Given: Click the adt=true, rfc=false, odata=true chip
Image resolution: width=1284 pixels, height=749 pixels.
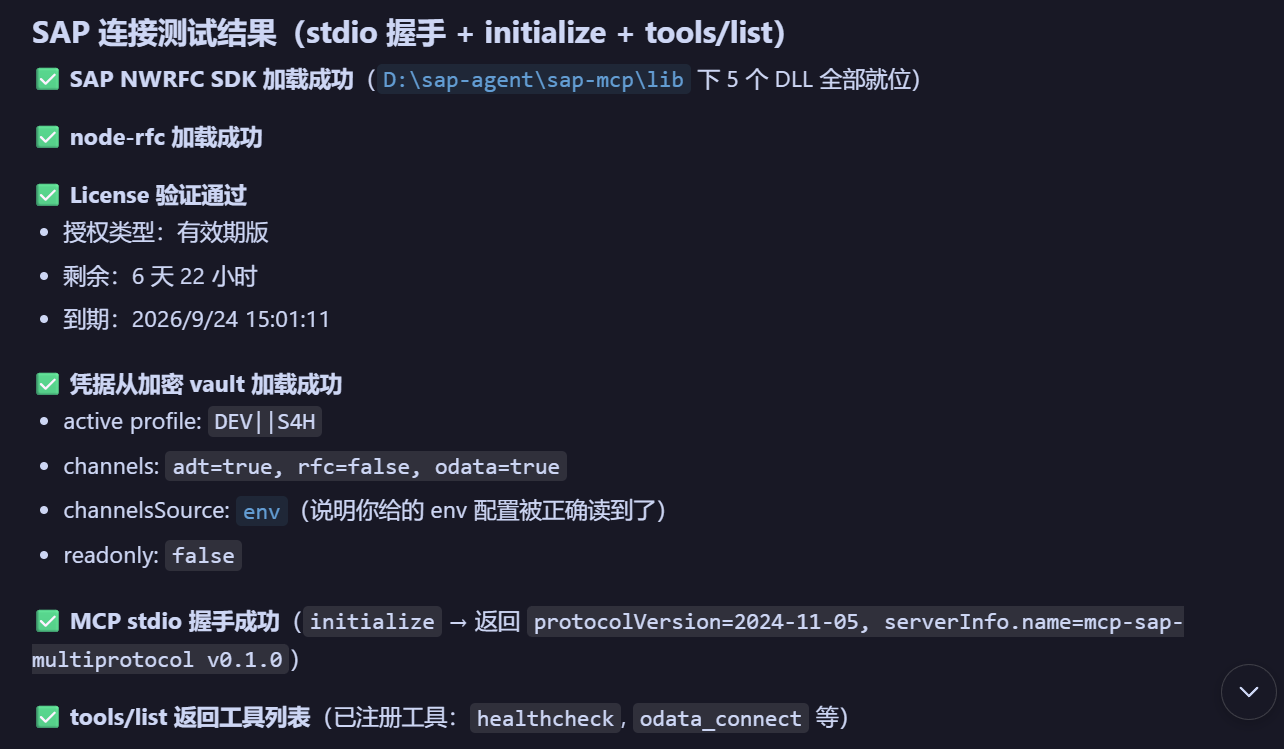Looking at the screenshot, I should pos(366,466).
